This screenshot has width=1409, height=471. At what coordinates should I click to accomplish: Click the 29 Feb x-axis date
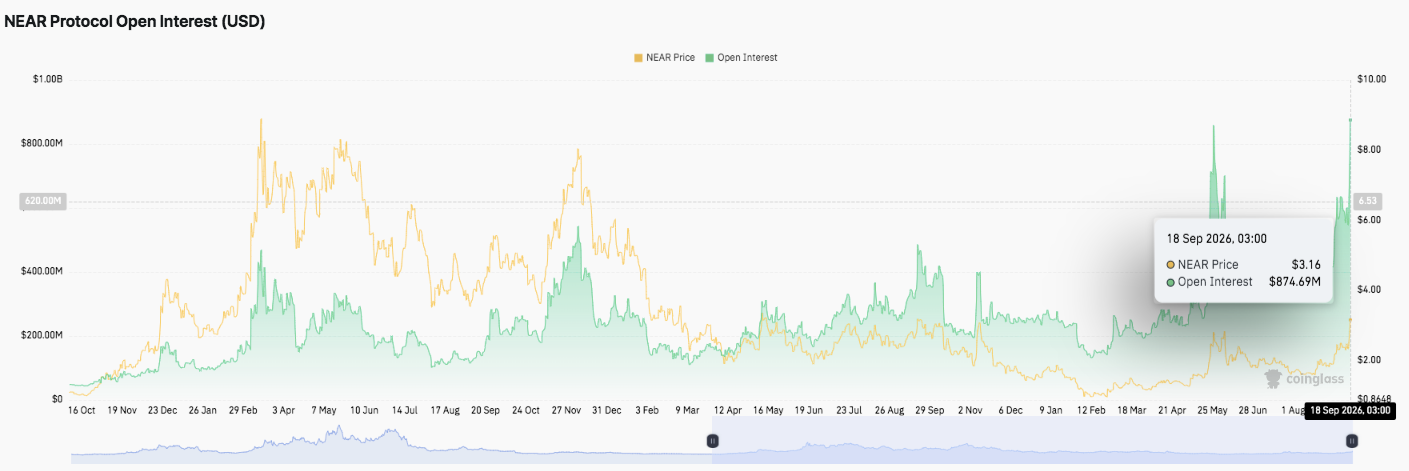[x=244, y=410]
